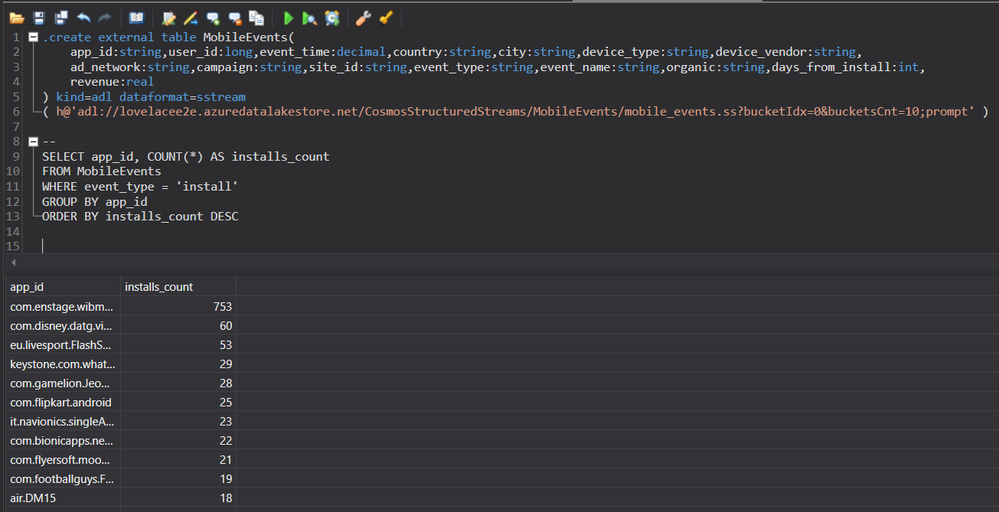Click the alarm clock run icon
Image resolution: width=999 pixels, height=512 pixels.
(x=332, y=18)
